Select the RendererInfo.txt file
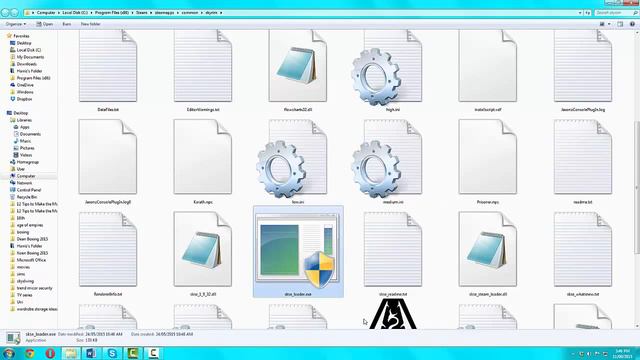The width and height of the screenshot is (640, 360). [x=108, y=253]
